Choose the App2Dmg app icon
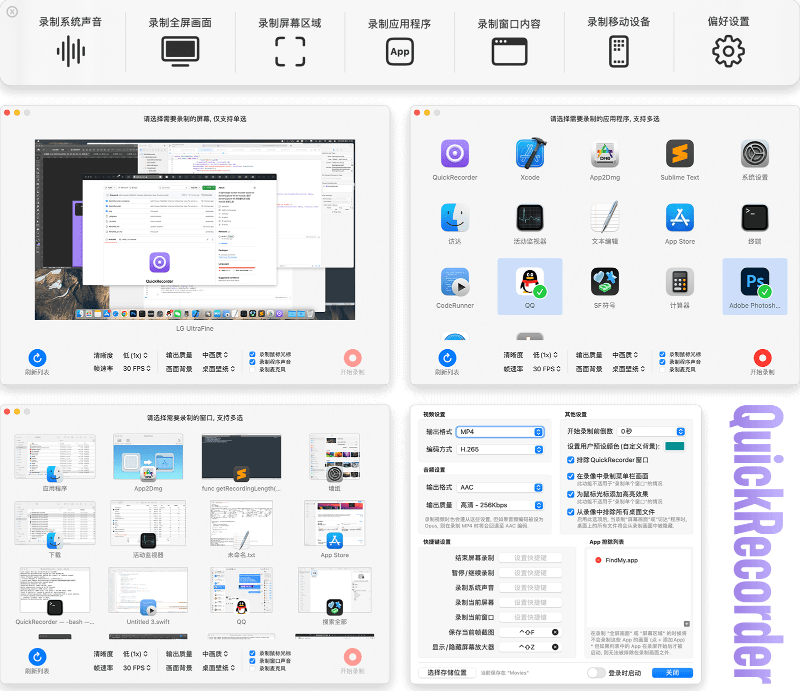 coord(605,154)
